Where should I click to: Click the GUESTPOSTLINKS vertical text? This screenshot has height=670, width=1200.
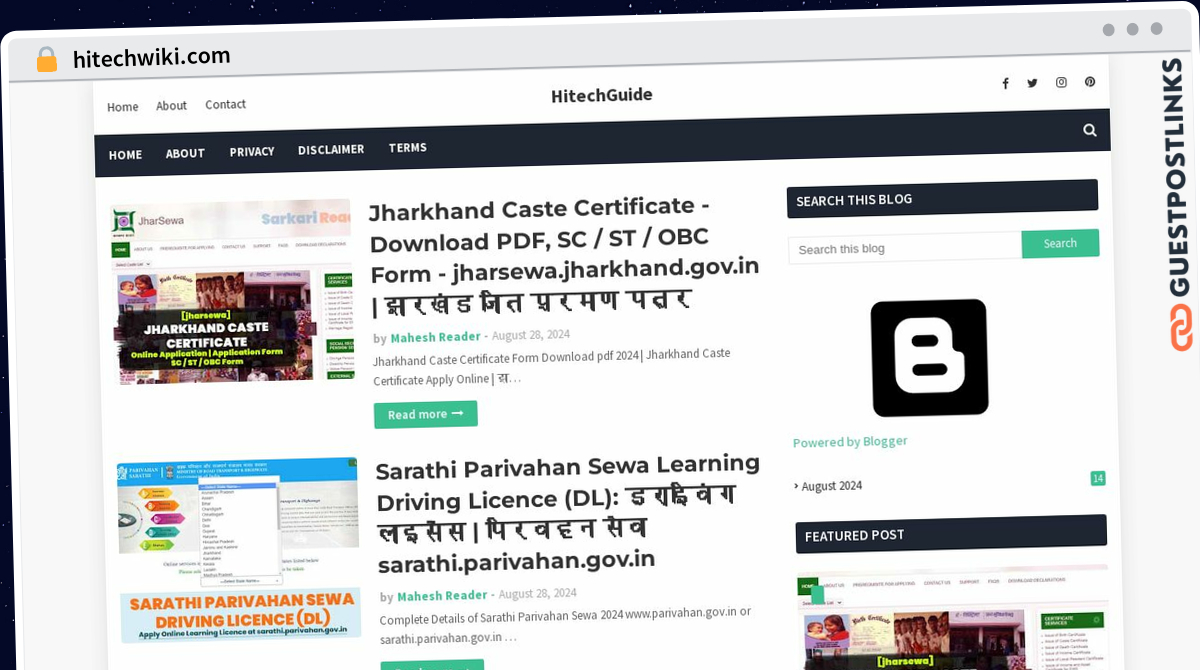point(1177,178)
